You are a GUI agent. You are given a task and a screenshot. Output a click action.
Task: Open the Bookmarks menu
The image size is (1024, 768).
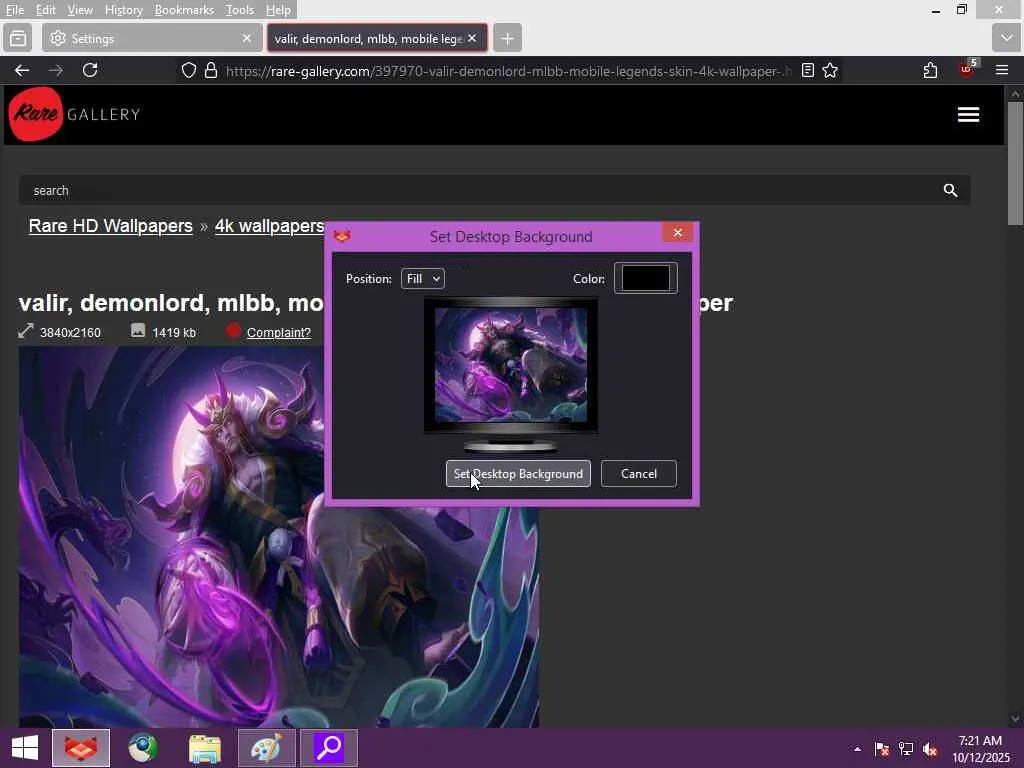[x=184, y=10]
